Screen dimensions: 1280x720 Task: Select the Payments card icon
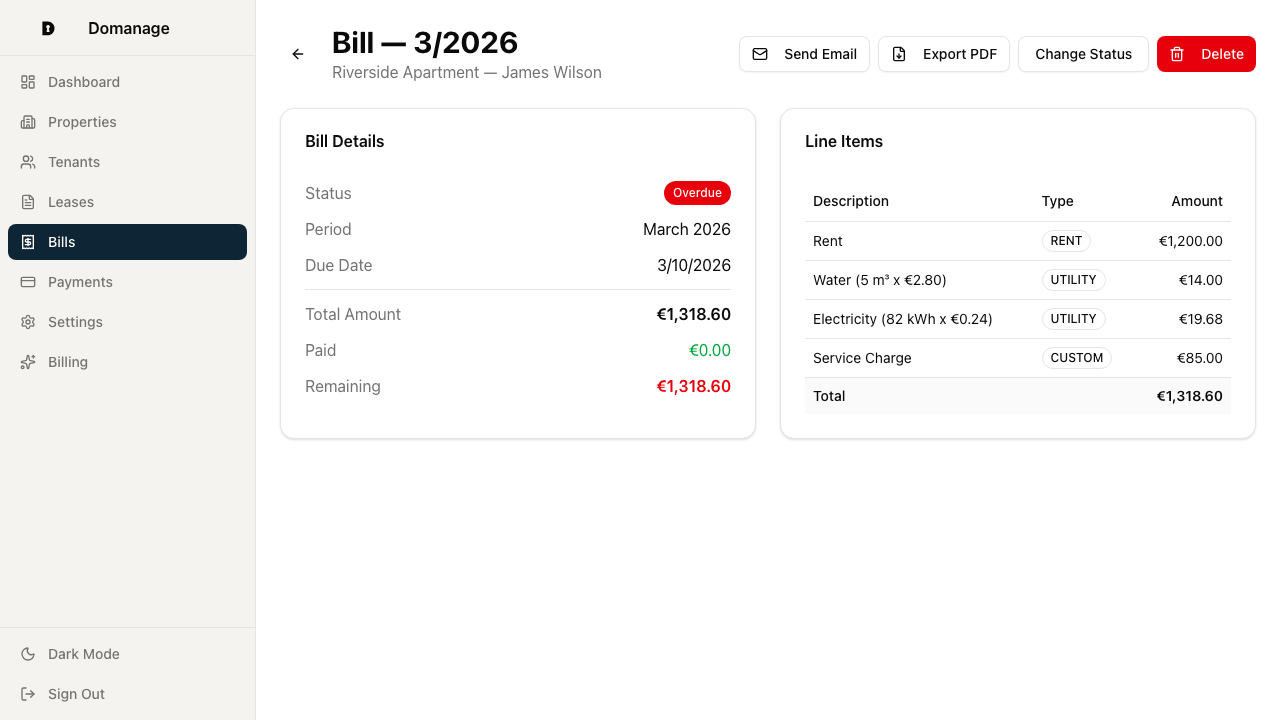28,282
